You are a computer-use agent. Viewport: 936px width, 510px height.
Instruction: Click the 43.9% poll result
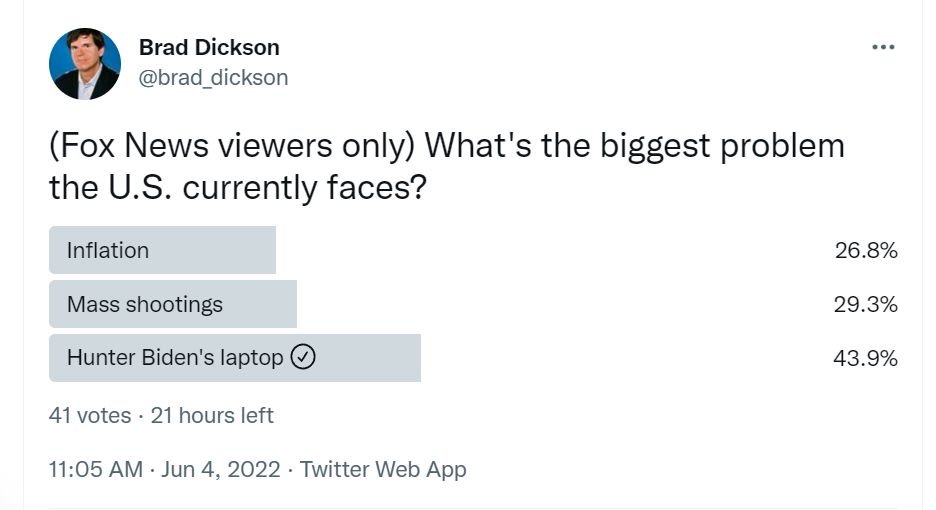click(x=865, y=358)
